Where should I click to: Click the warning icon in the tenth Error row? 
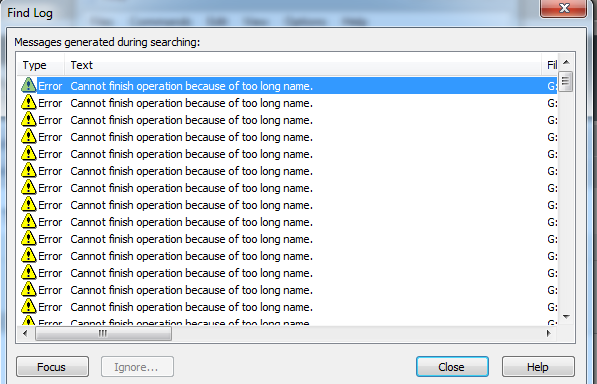click(29, 238)
